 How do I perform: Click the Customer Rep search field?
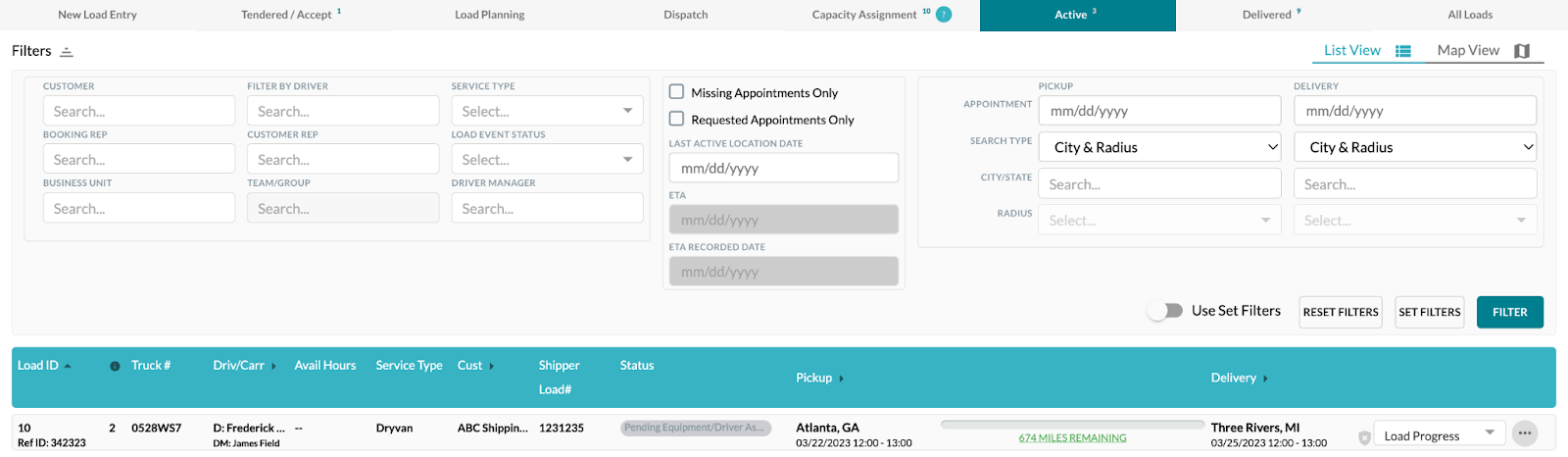[x=343, y=159]
